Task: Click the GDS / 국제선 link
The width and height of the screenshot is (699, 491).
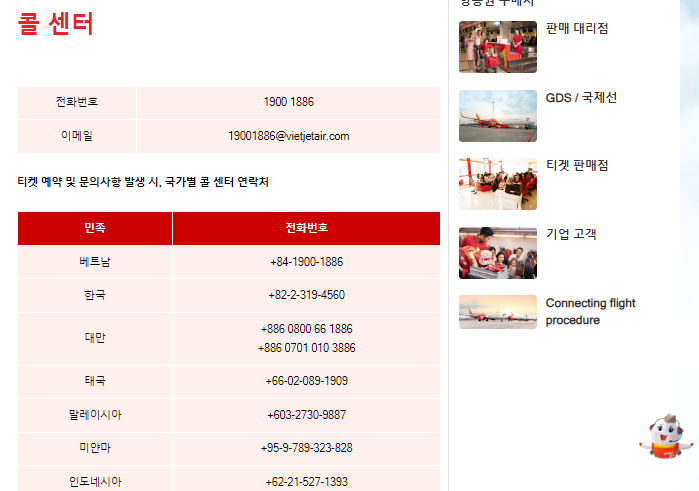Action: [x=581, y=98]
